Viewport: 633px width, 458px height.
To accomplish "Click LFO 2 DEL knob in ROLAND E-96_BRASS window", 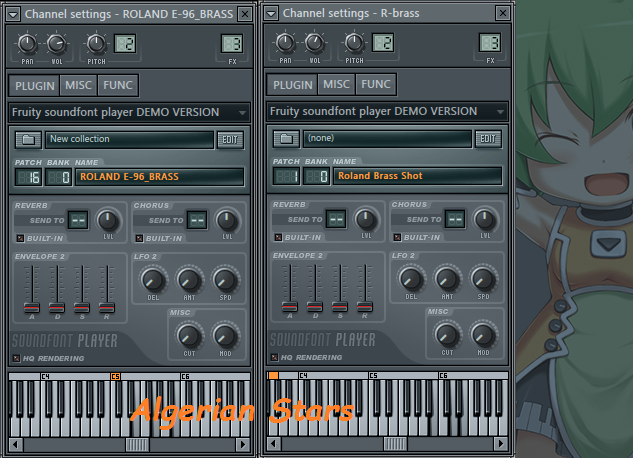I will (153, 280).
